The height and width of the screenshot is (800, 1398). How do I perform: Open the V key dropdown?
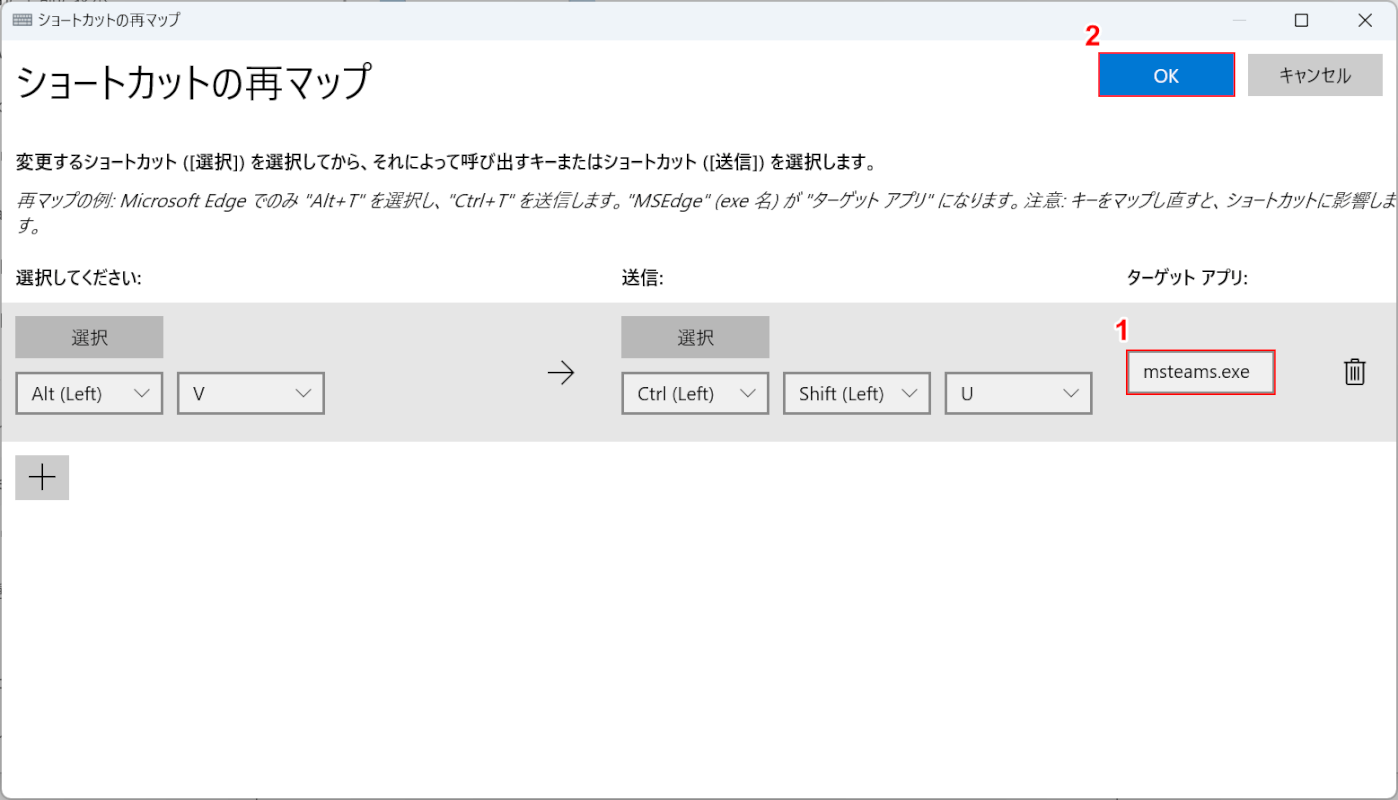tap(251, 393)
